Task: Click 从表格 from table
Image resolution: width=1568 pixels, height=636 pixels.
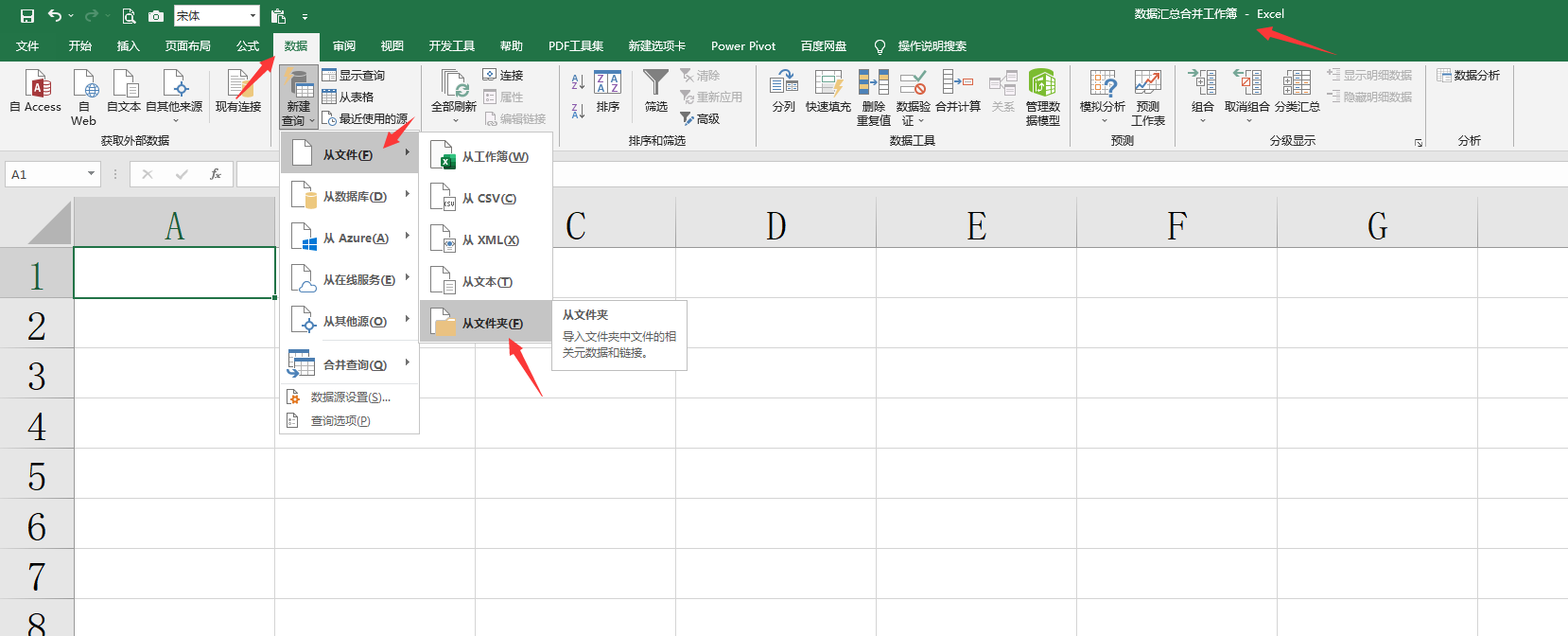Action: [348, 97]
